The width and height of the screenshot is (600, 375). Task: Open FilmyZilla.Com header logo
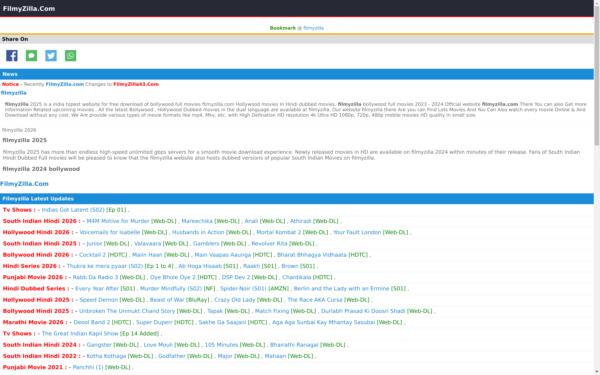(29, 8)
